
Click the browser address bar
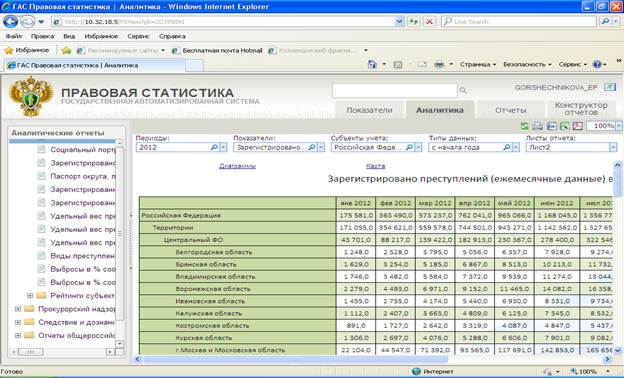pos(224,21)
